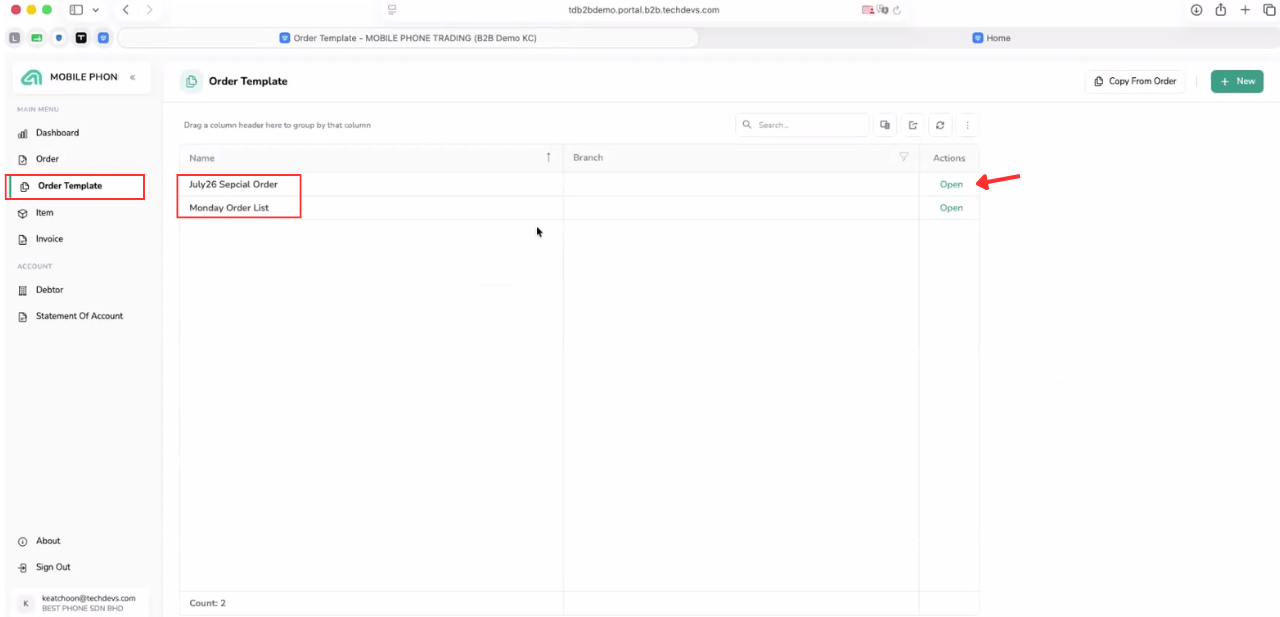Click the black T pinned tab
This screenshot has height=617, width=1280.
pos(81,38)
